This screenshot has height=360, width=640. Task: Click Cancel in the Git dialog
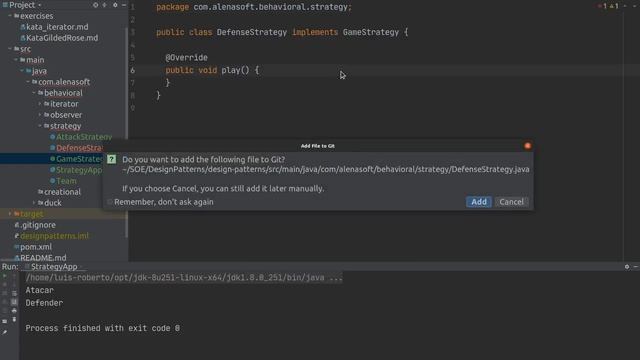[x=511, y=202]
